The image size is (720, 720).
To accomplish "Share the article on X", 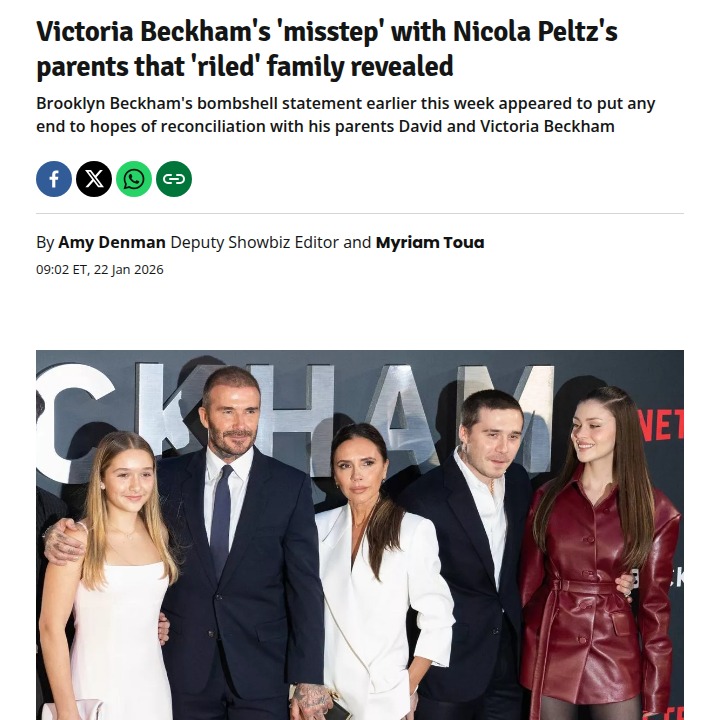I will point(94,179).
